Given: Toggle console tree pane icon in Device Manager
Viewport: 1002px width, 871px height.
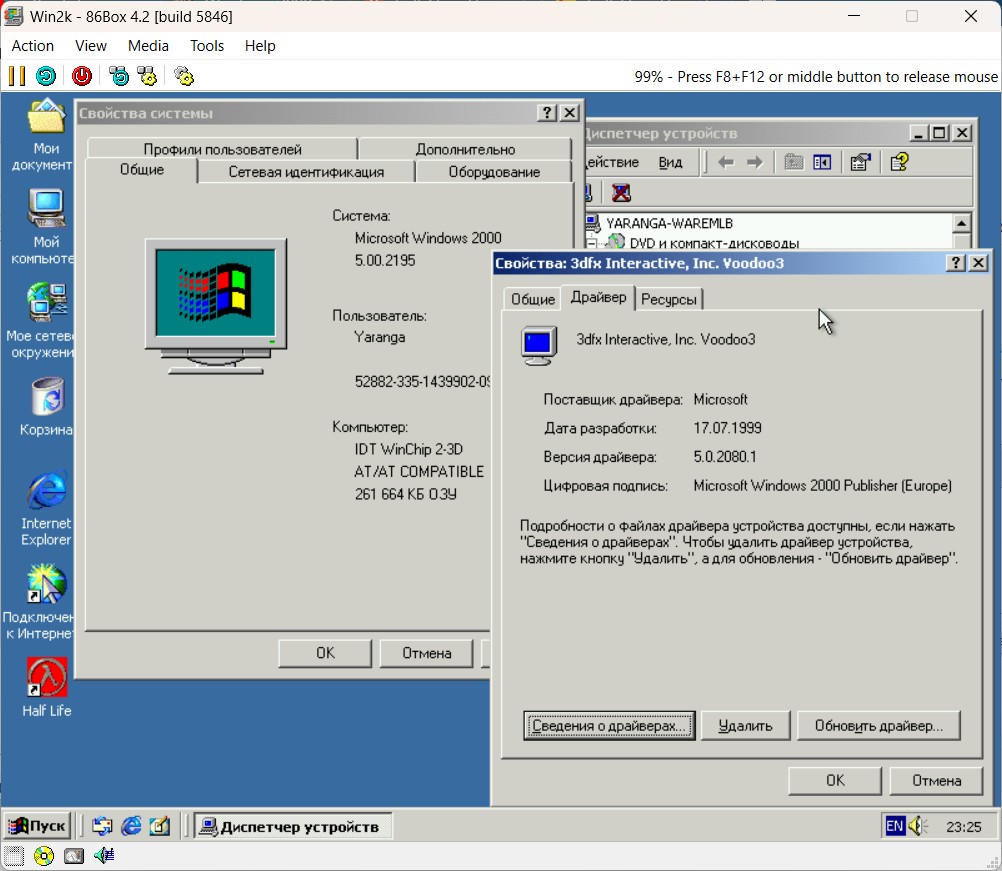Looking at the screenshot, I should tap(822, 162).
